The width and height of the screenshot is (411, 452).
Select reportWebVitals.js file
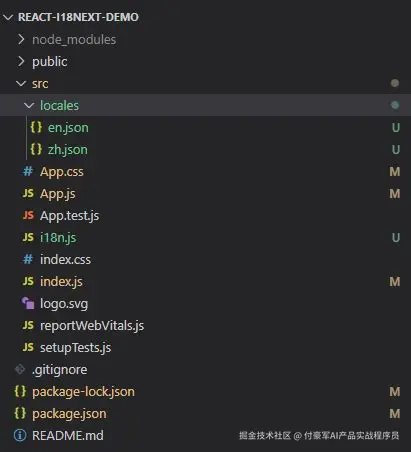(205, 325)
